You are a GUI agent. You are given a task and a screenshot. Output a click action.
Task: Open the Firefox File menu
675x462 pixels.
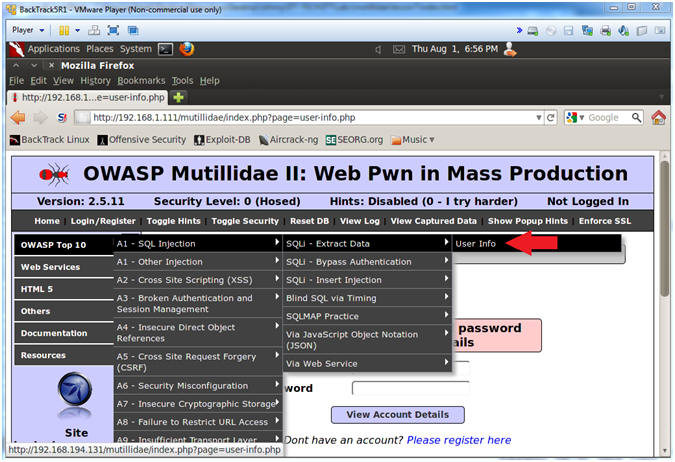pos(16,81)
